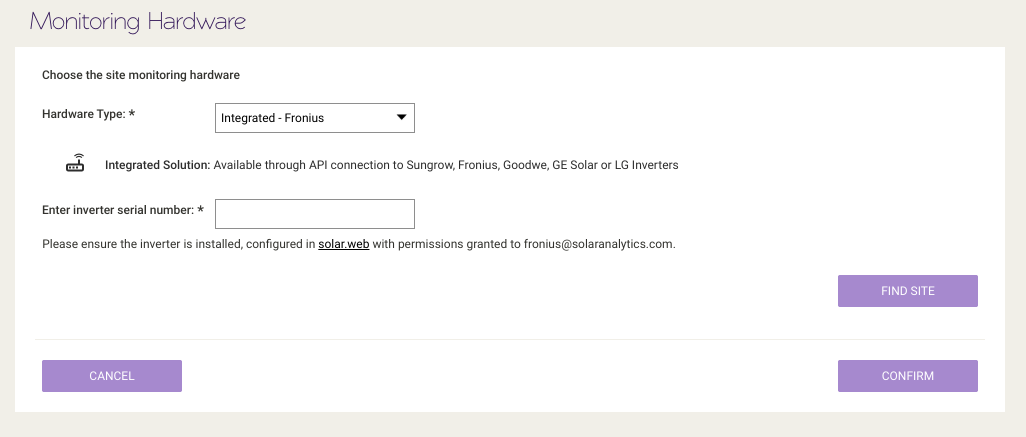Focus the inverter serial number field
Image resolution: width=1026 pixels, height=437 pixels.
point(315,214)
